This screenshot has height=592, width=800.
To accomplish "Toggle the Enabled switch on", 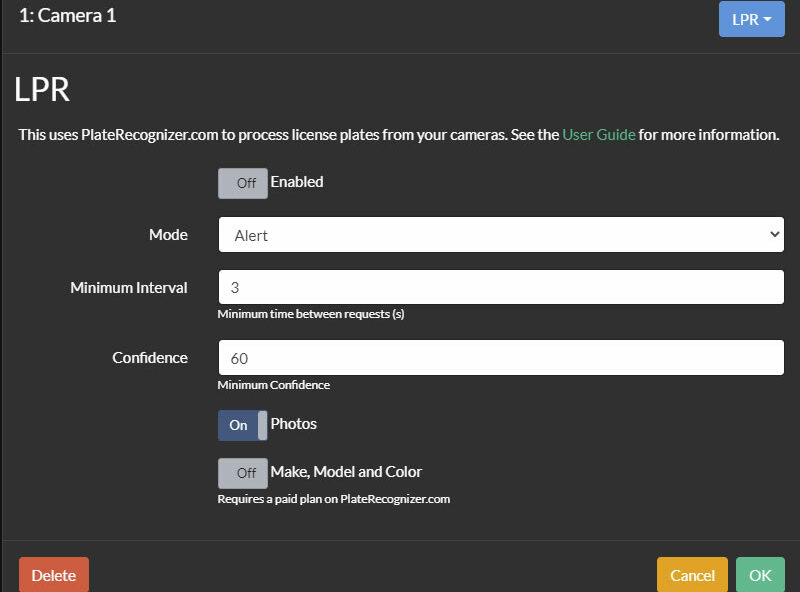I will (243, 183).
